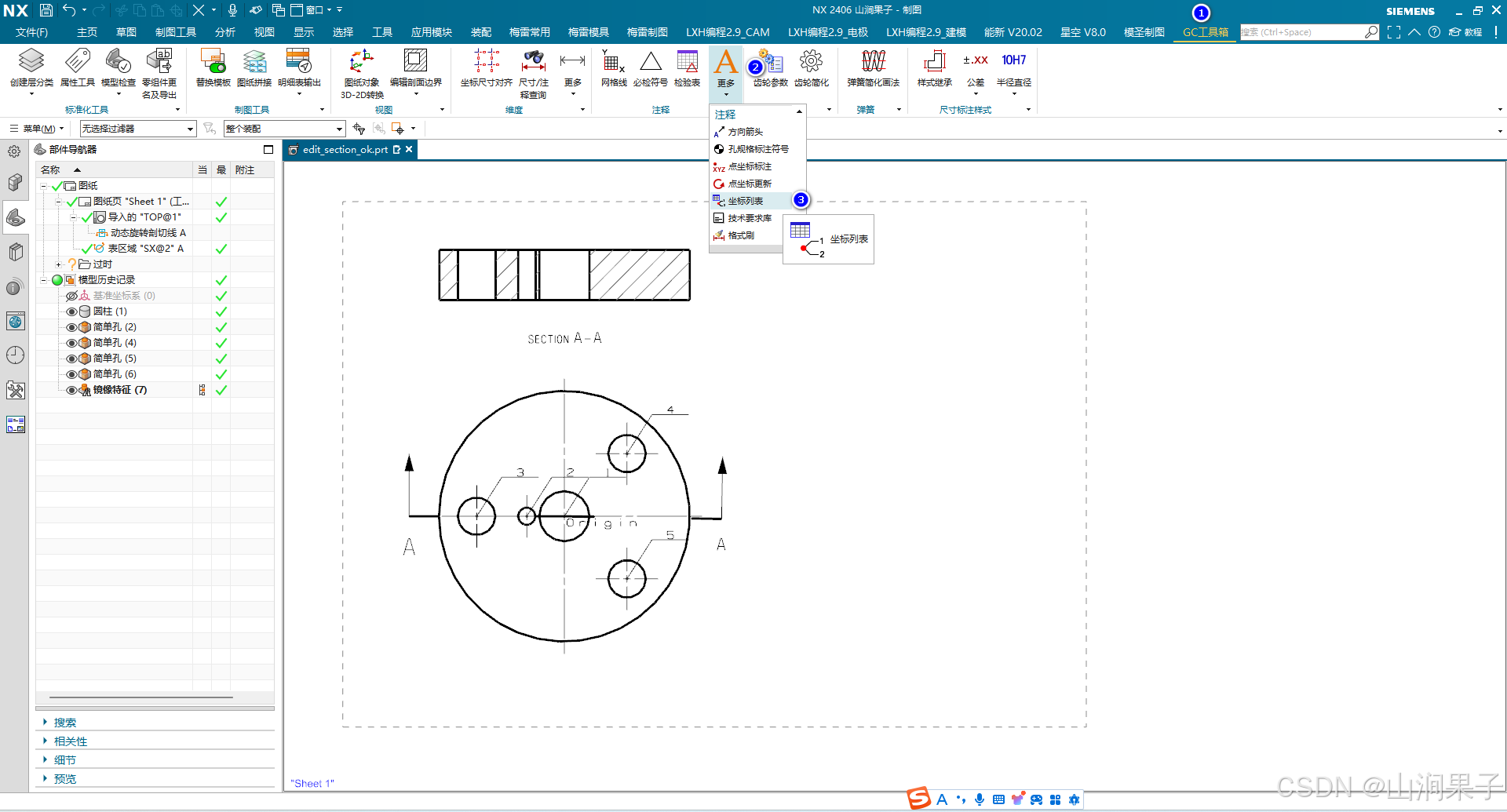Expand the 搜索 panel section

(64, 723)
